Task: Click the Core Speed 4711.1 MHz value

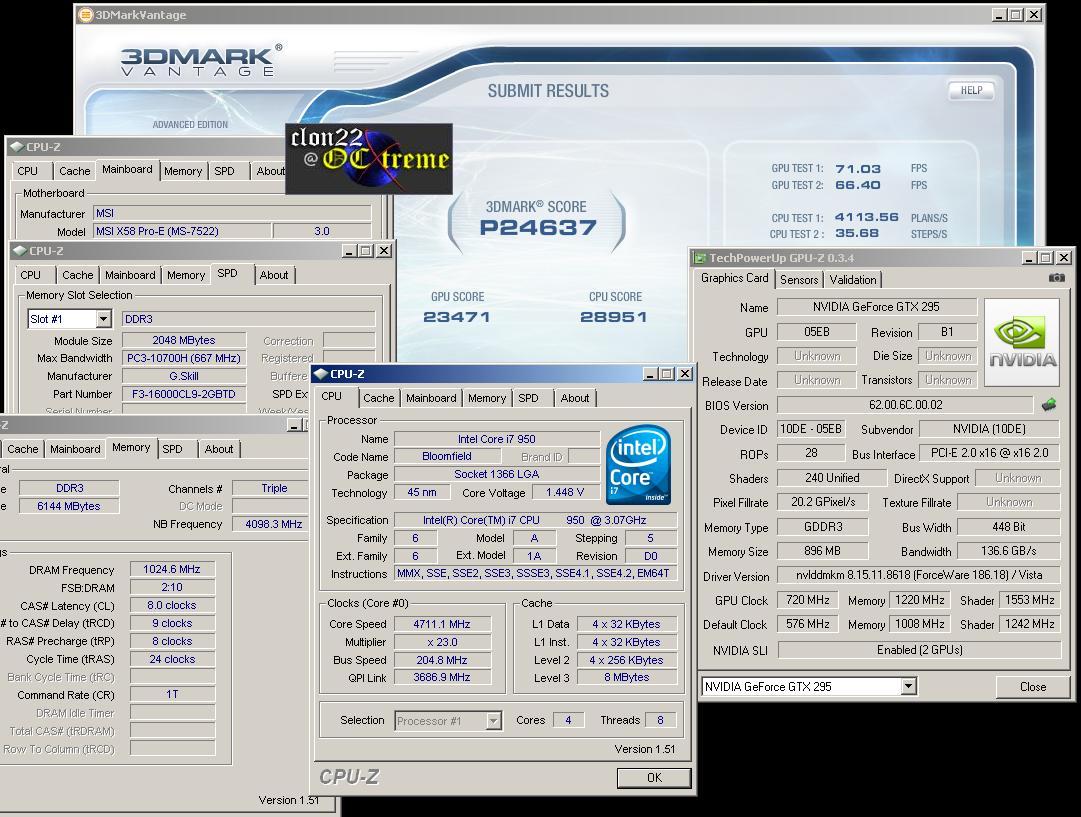Action: click(442, 624)
